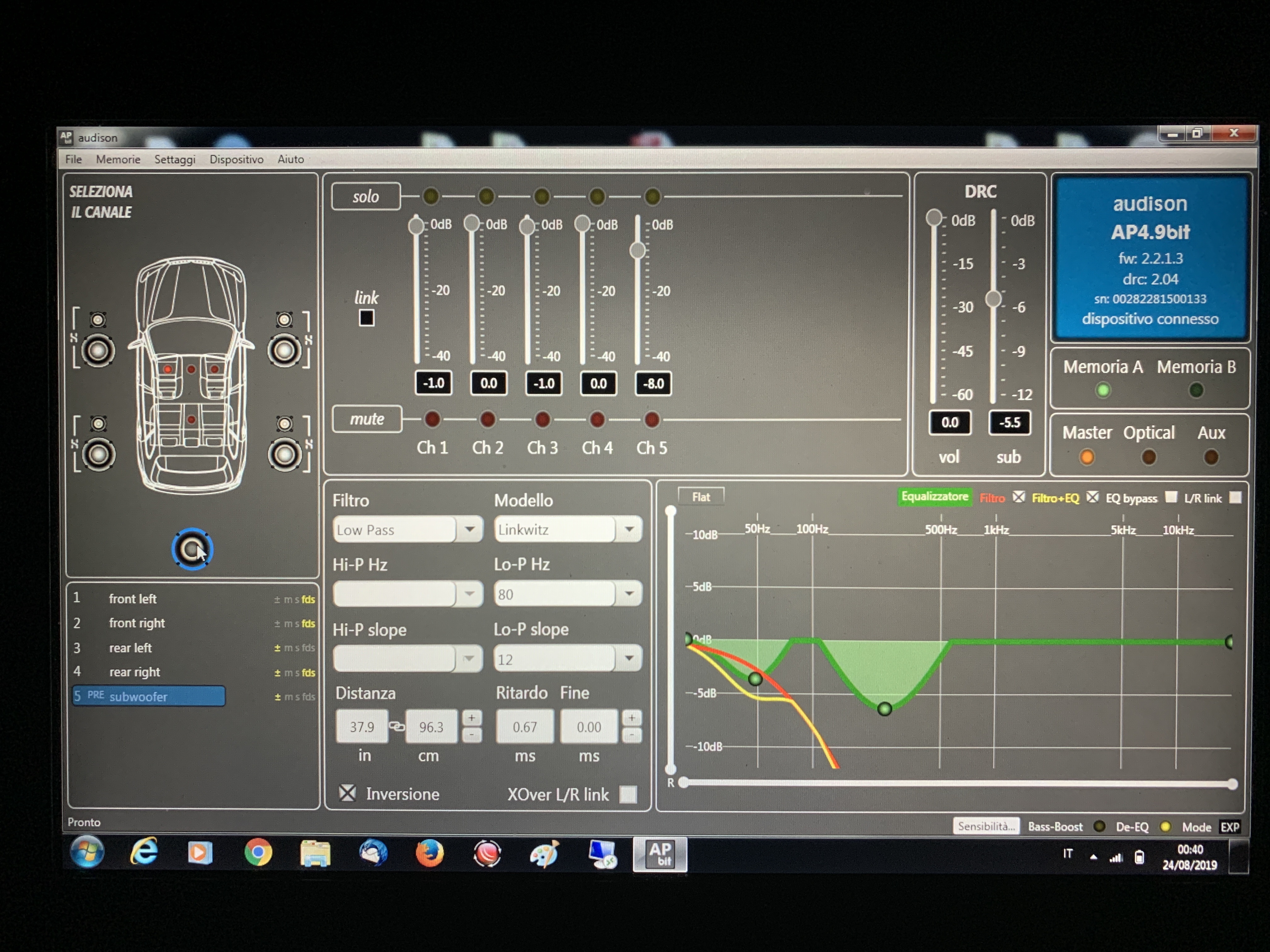Open Paint palette icon in taskbar
Viewport: 1270px width, 952px height.
544,853
